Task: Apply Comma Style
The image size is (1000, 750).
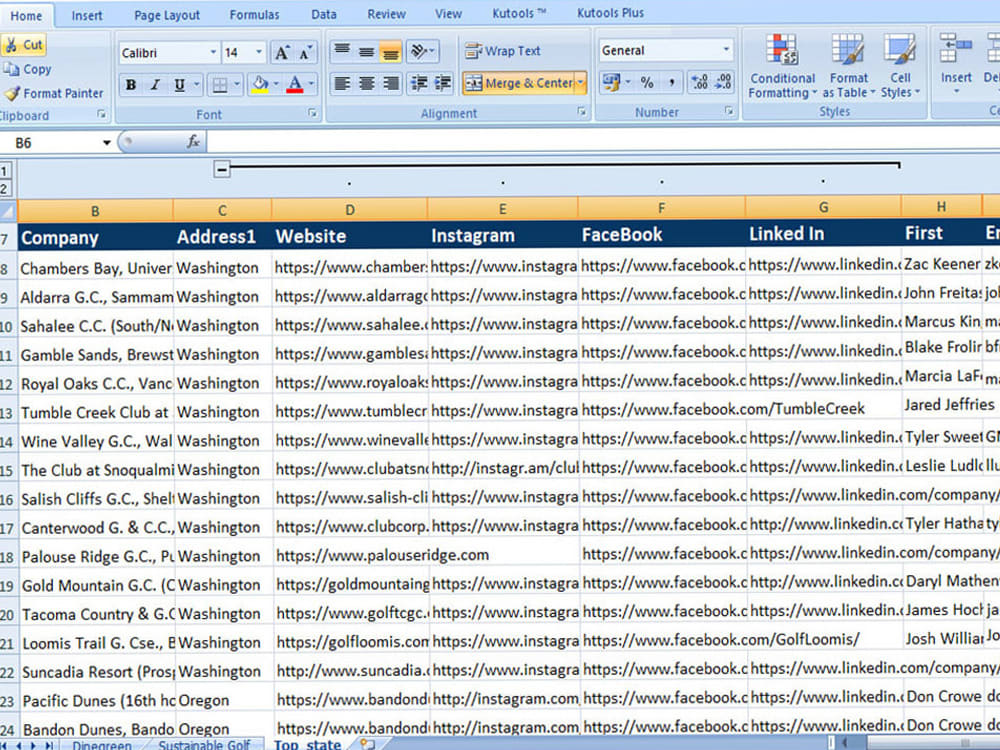Action: [x=672, y=82]
